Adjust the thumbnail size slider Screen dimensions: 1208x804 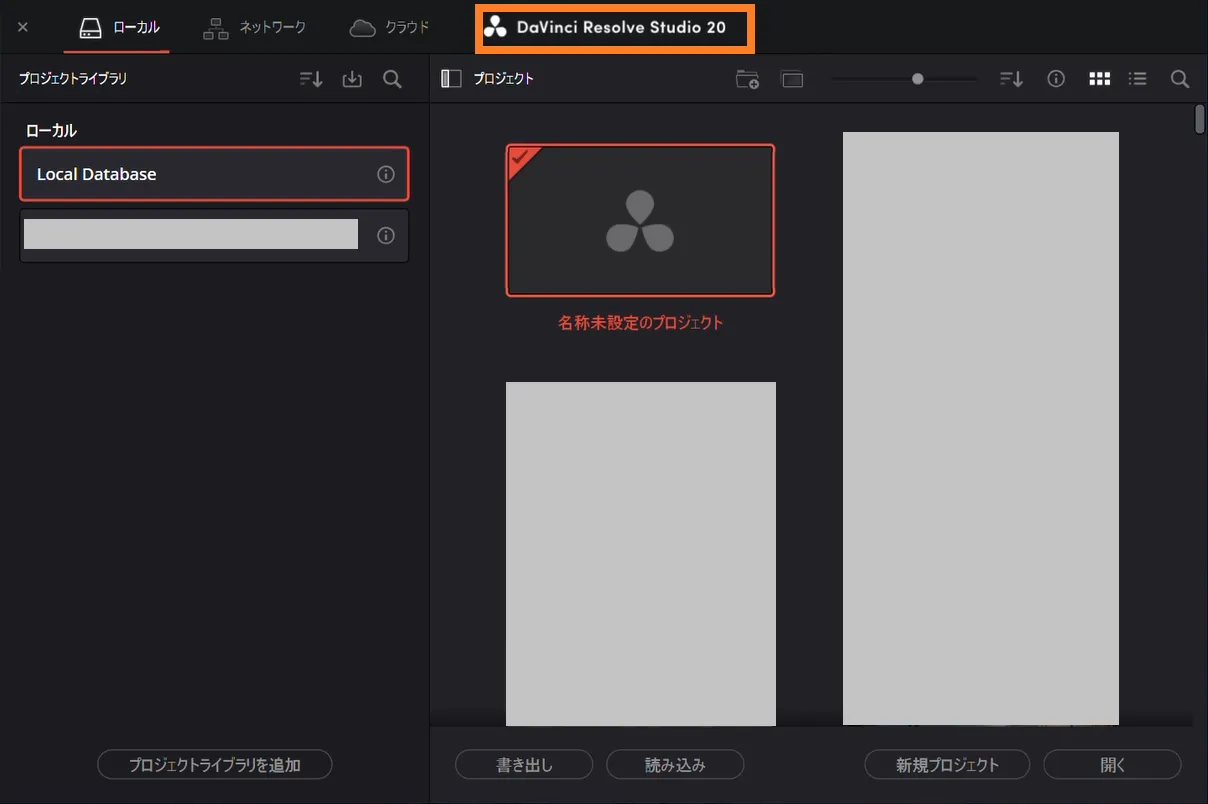(x=916, y=78)
